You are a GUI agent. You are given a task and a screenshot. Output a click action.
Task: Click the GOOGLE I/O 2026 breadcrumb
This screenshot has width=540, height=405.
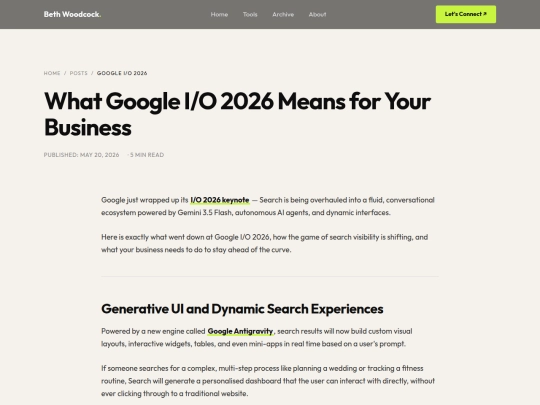coord(122,73)
